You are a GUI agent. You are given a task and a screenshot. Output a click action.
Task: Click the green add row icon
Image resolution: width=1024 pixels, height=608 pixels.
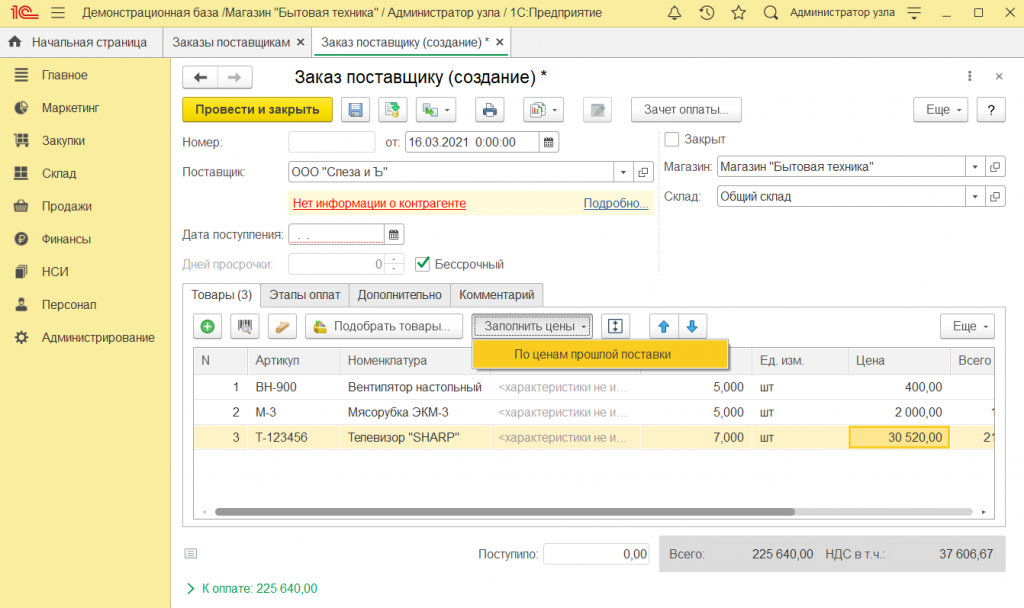(208, 326)
